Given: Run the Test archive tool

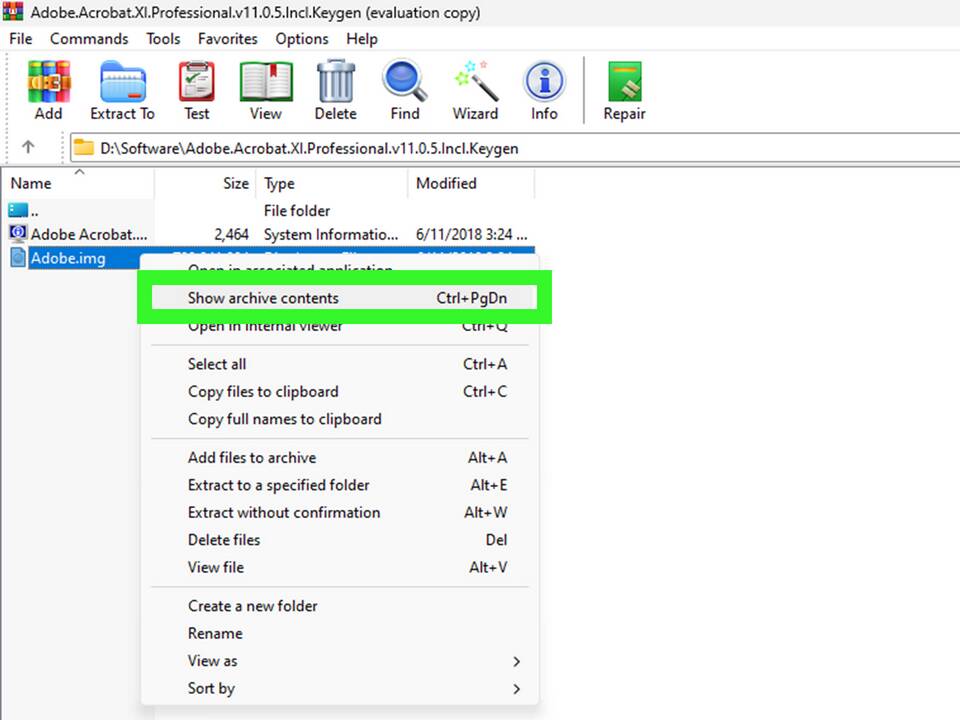Looking at the screenshot, I should tap(197, 90).
